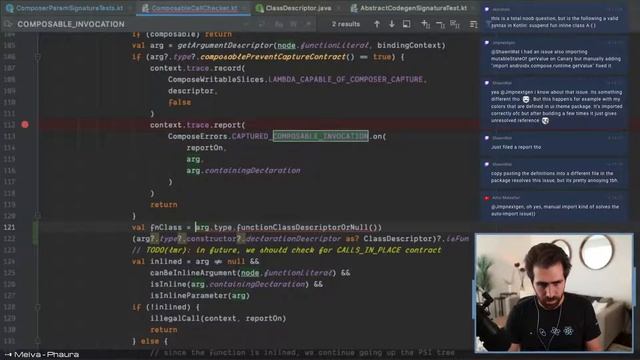
Task: Collapse the if block at line 106
Action: coord(37,57)
